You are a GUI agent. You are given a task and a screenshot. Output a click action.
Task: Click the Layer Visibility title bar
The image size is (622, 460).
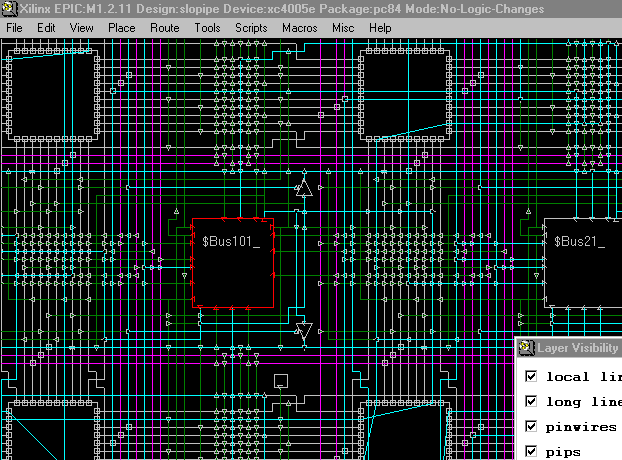pos(569,348)
